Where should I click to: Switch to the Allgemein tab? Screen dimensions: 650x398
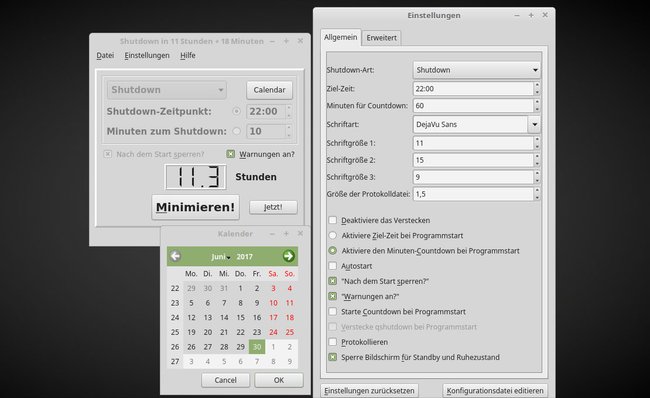(x=340, y=37)
